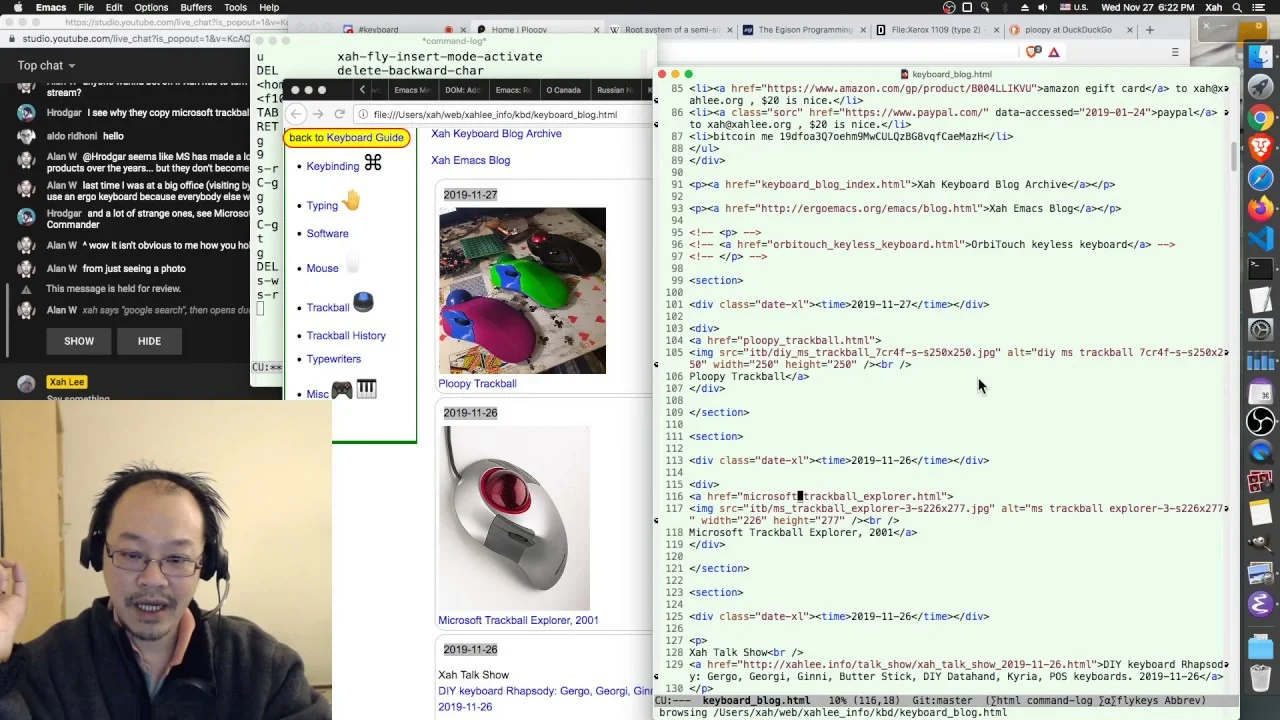Open the Tools menu in Emacs
The height and width of the screenshot is (720, 1280).
pos(235,7)
